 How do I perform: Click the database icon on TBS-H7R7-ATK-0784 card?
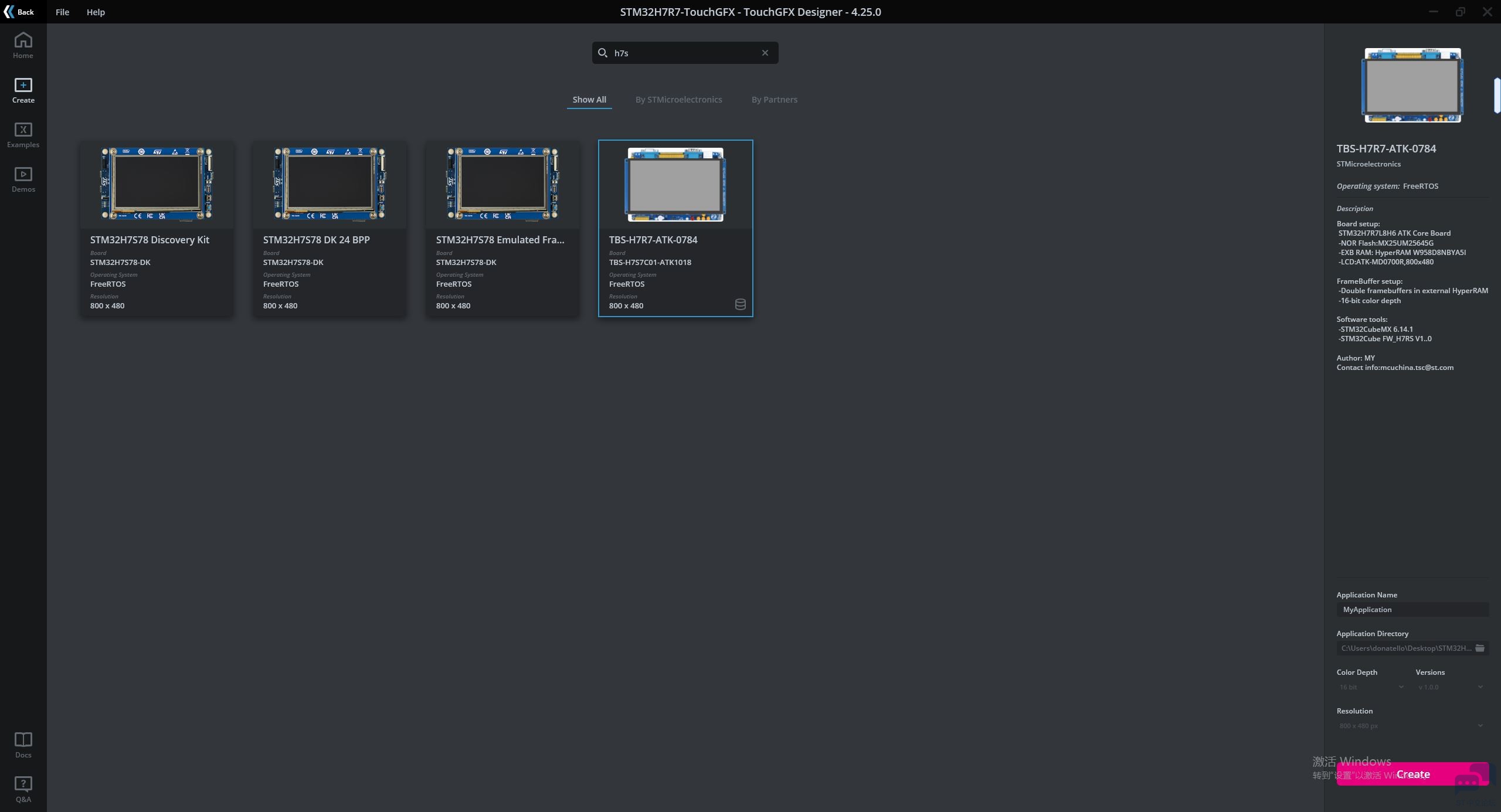coord(740,304)
